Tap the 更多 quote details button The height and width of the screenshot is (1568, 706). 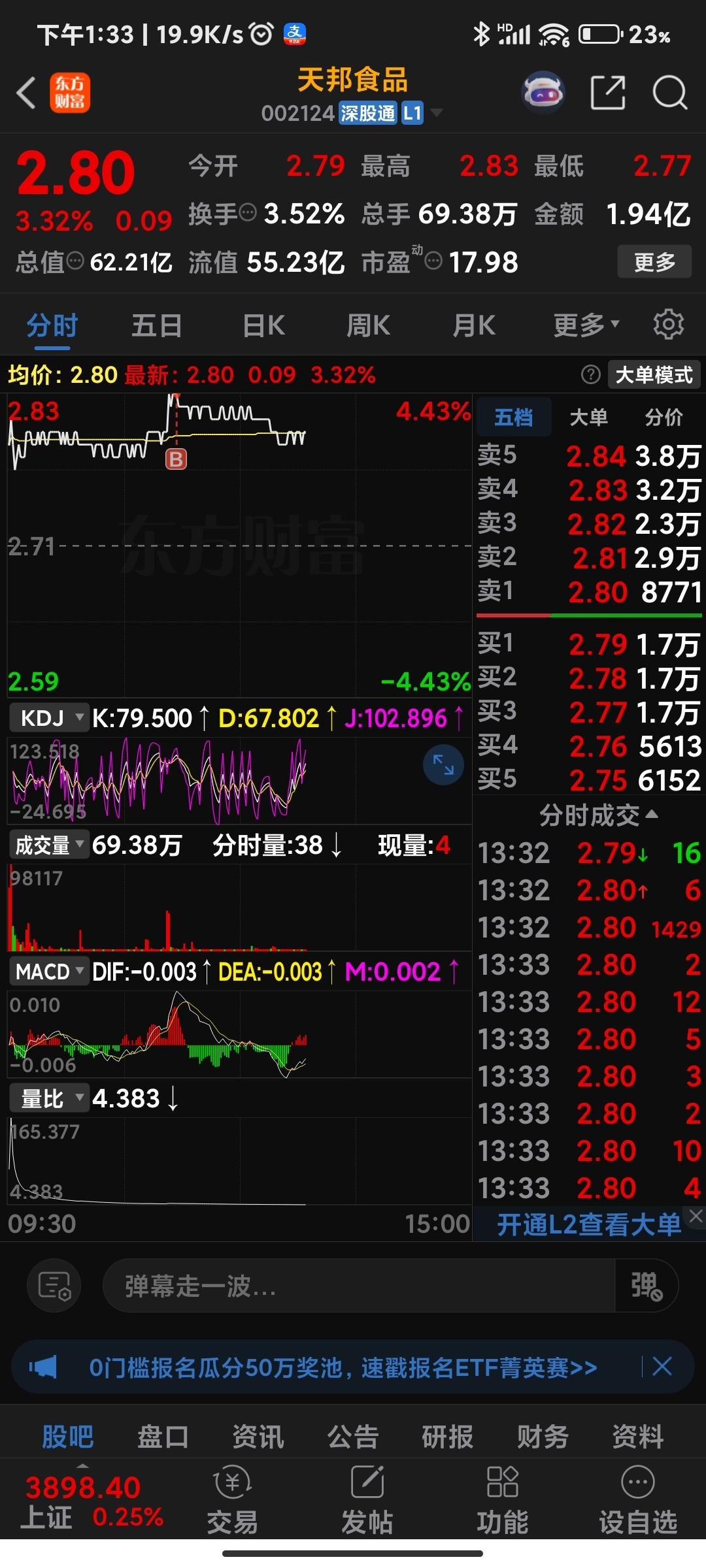(654, 261)
